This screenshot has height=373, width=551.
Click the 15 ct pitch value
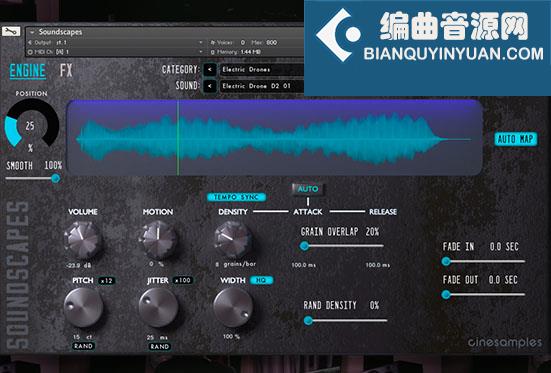pyautogui.click(x=83, y=337)
